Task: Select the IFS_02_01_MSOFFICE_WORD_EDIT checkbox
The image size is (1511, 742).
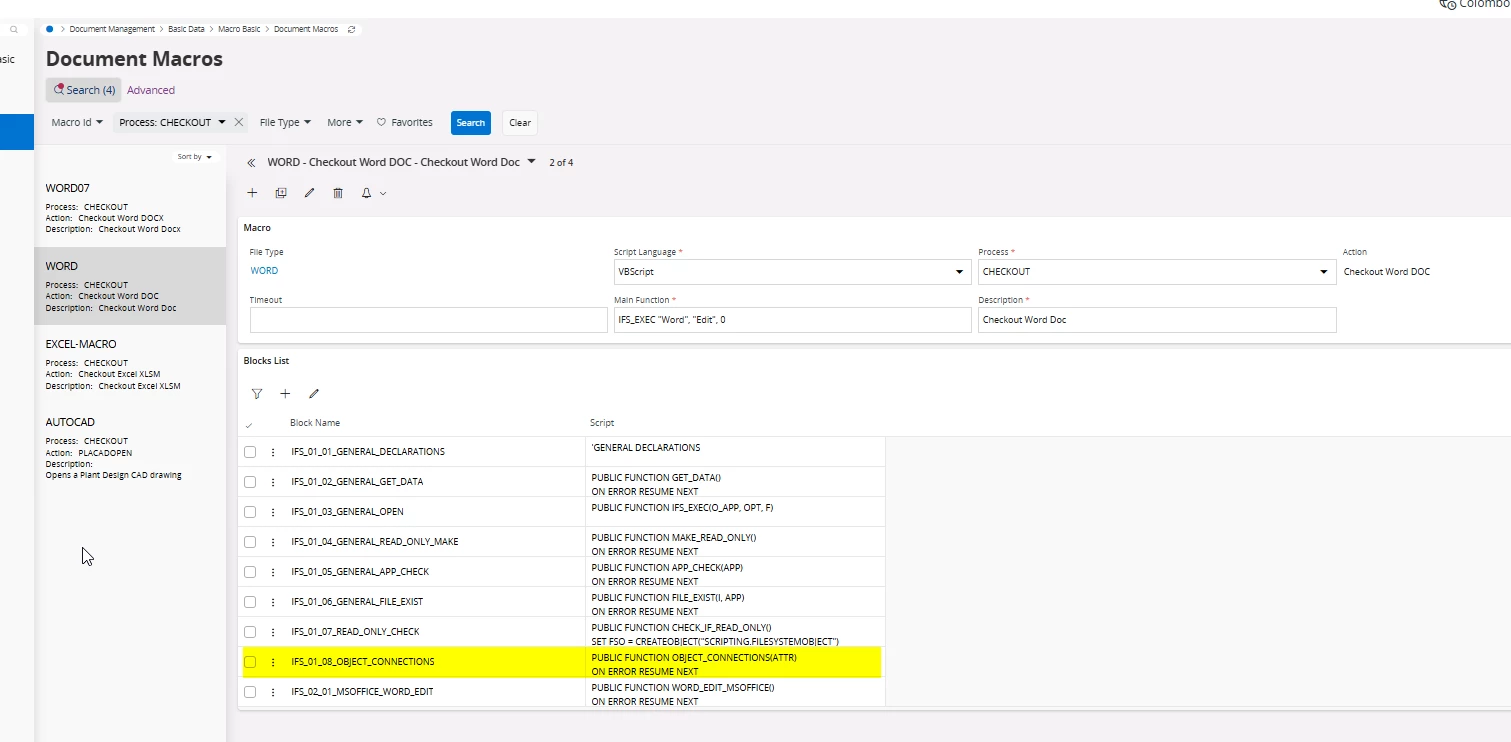Action: 250,692
